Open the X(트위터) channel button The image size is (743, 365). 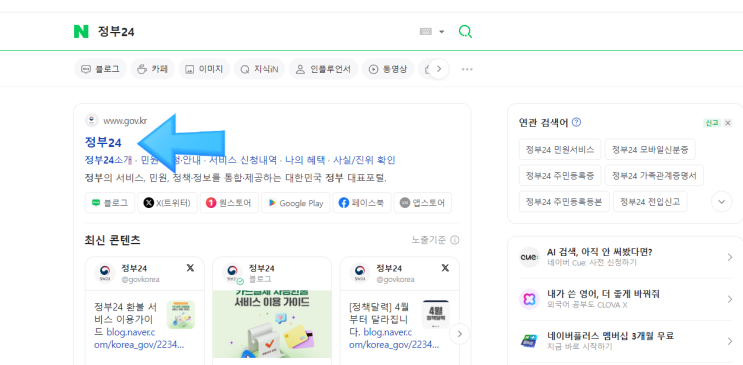click(167, 203)
